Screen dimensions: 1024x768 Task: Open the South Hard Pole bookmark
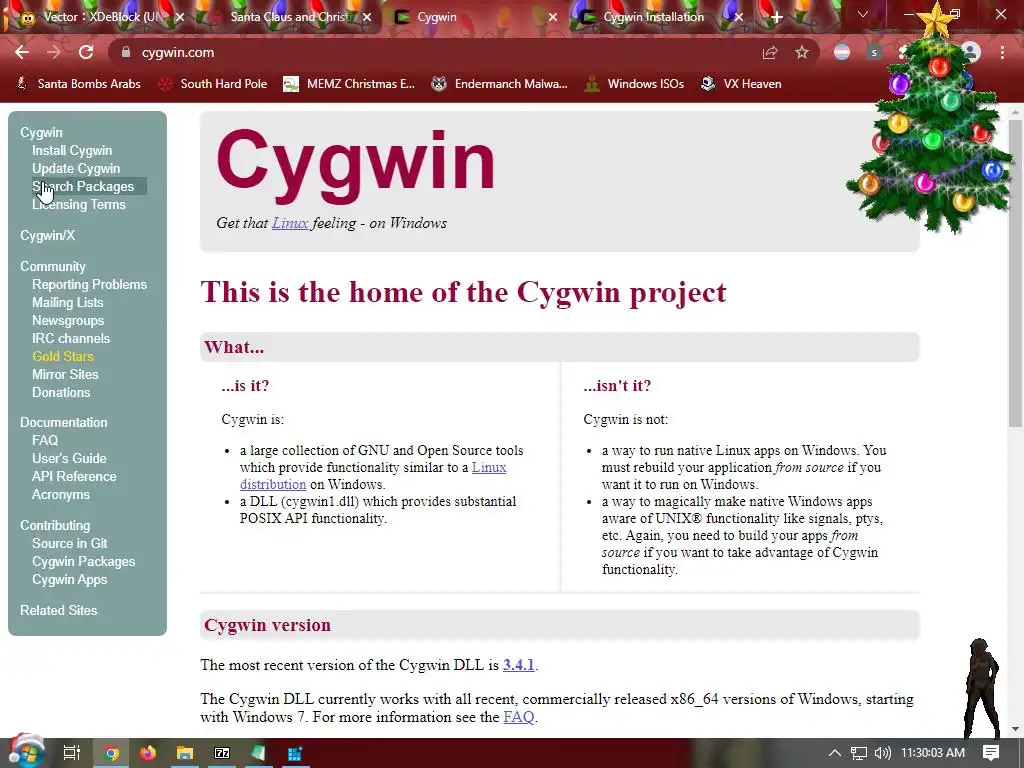point(213,84)
